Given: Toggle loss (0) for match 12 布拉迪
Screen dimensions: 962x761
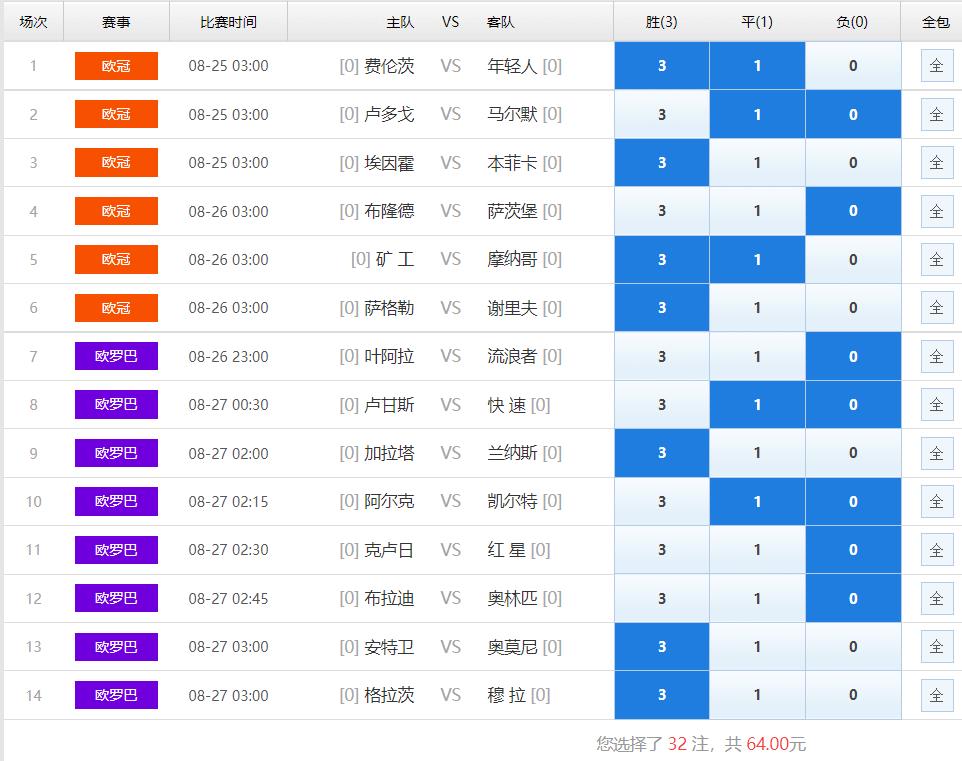Looking at the screenshot, I should 853,598.
